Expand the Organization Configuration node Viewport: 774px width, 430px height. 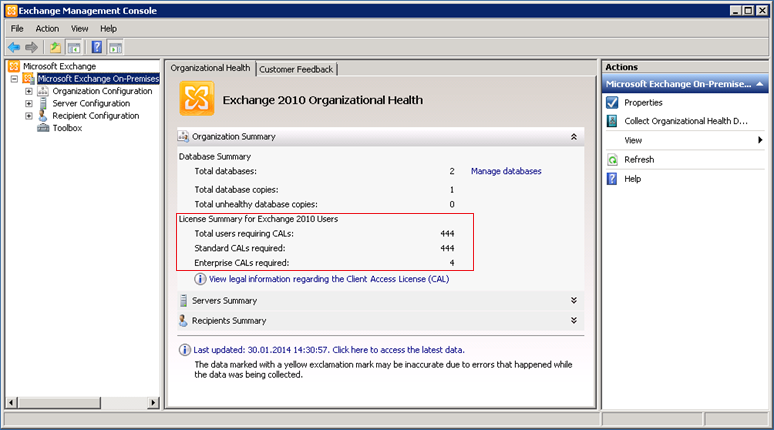(x=29, y=91)
